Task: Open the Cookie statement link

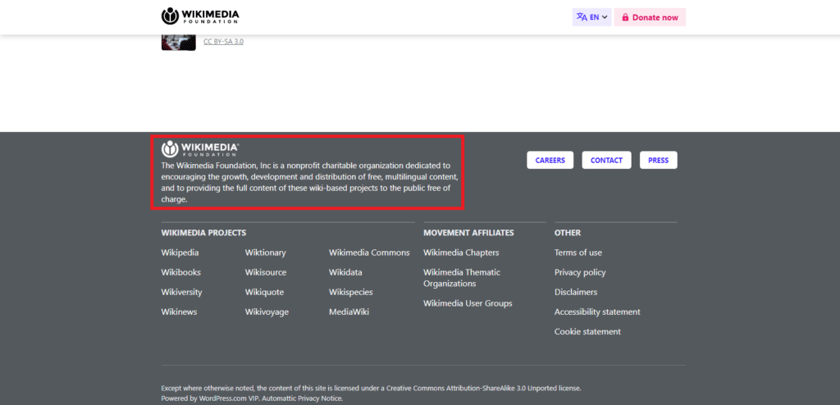Action: coord(588,332)
